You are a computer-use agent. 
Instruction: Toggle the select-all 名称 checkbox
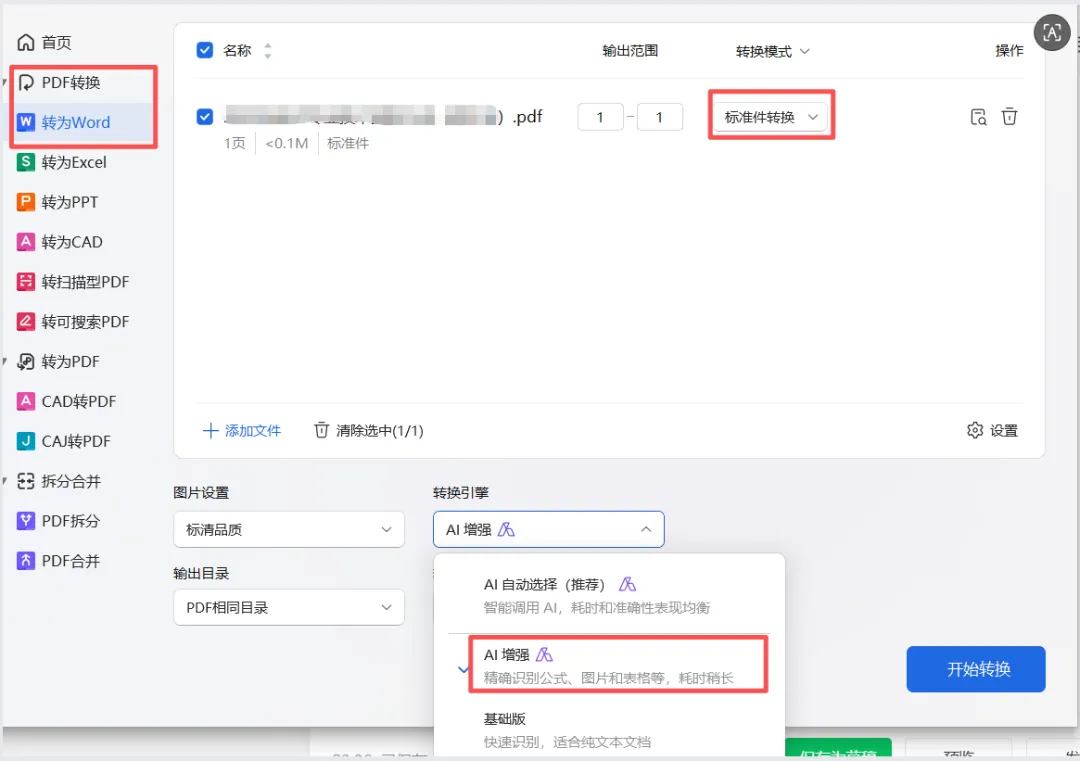click(205, 50)
